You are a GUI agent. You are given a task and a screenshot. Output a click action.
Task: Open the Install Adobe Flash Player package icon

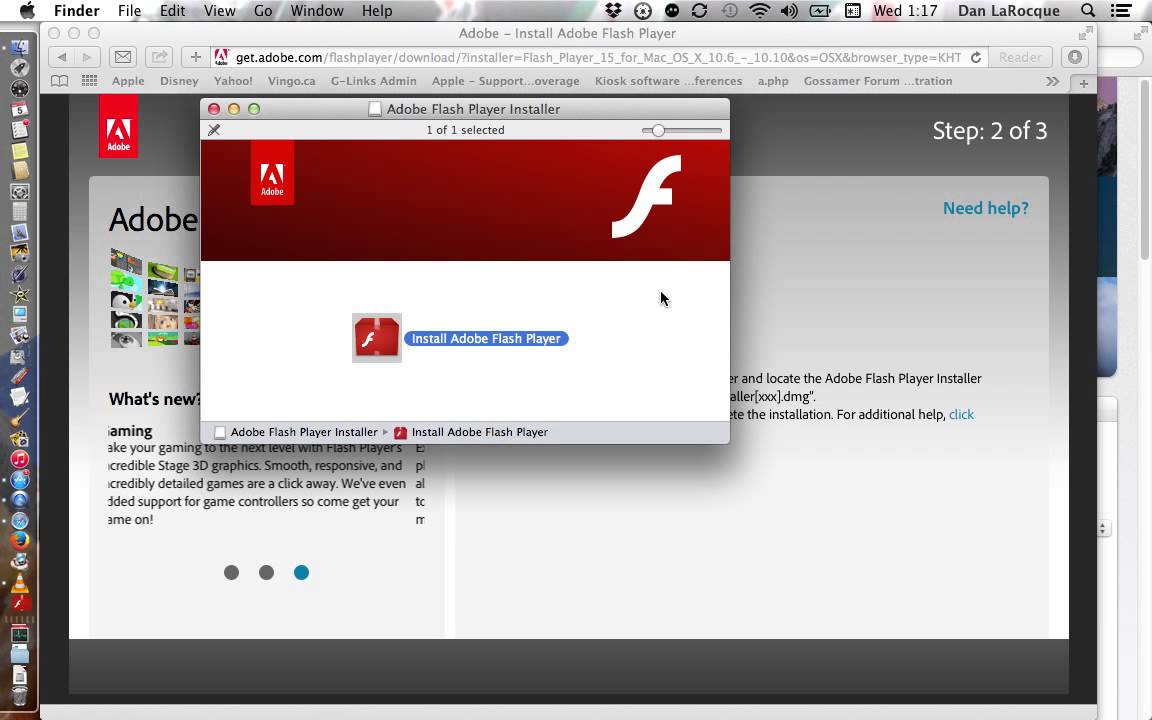click(377, 338)
